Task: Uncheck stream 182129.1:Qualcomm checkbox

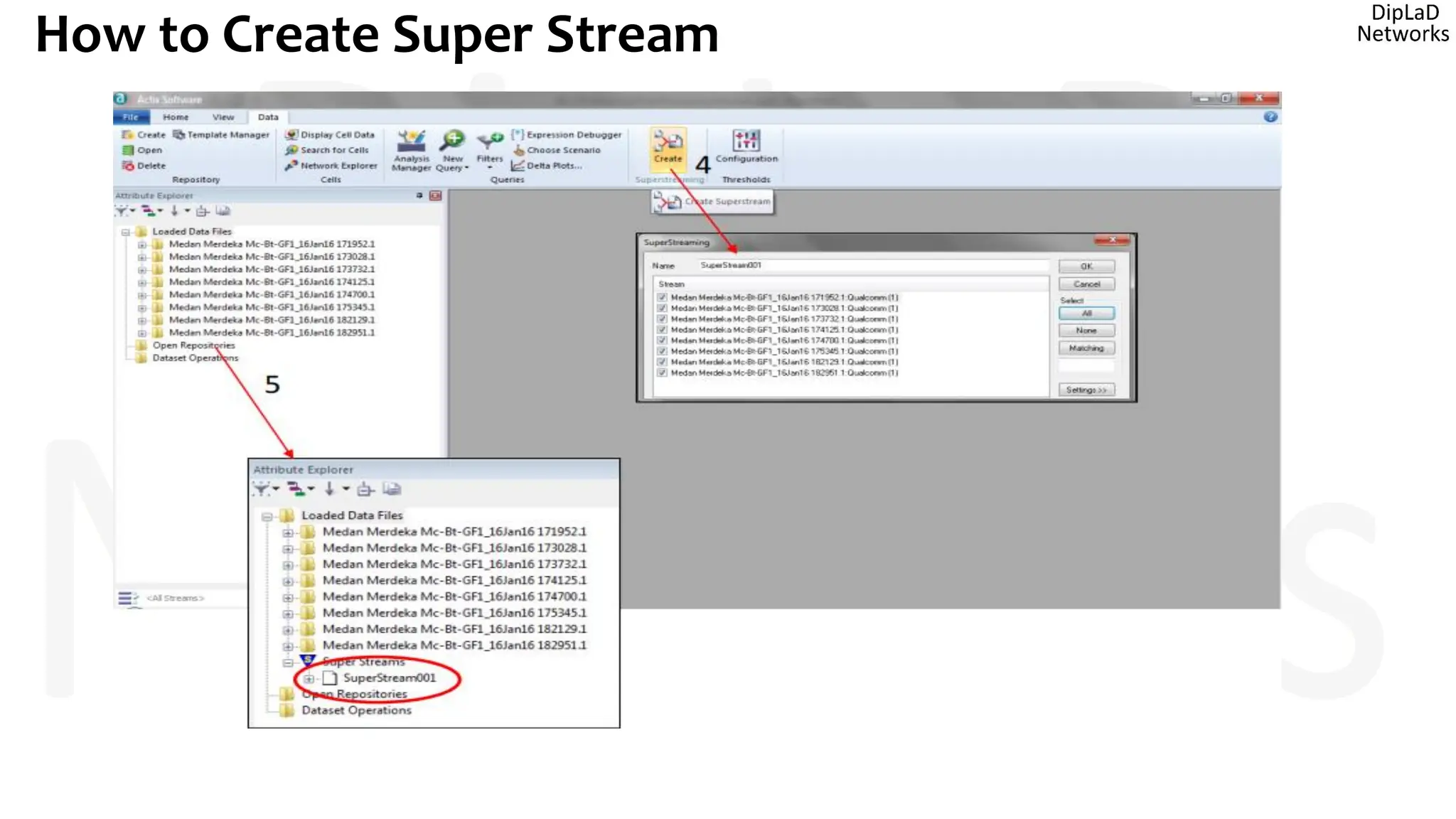Action: pyautogui.click(x=662, y=361)
